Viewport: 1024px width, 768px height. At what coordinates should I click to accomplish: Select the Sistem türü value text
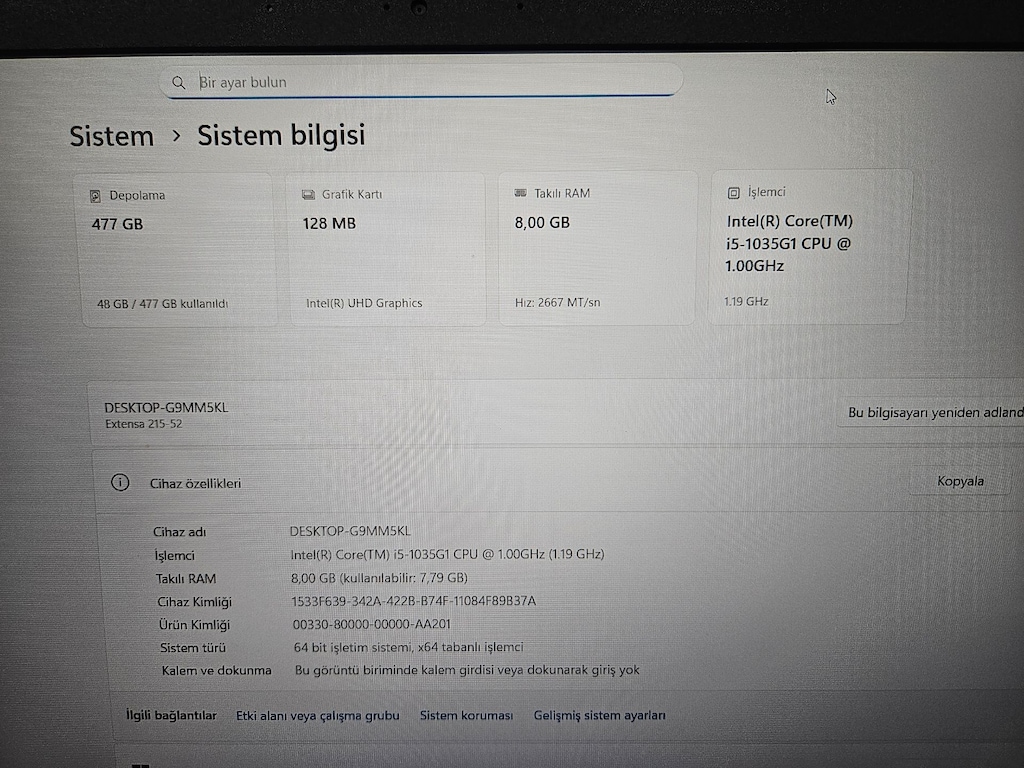coord(408,647)
